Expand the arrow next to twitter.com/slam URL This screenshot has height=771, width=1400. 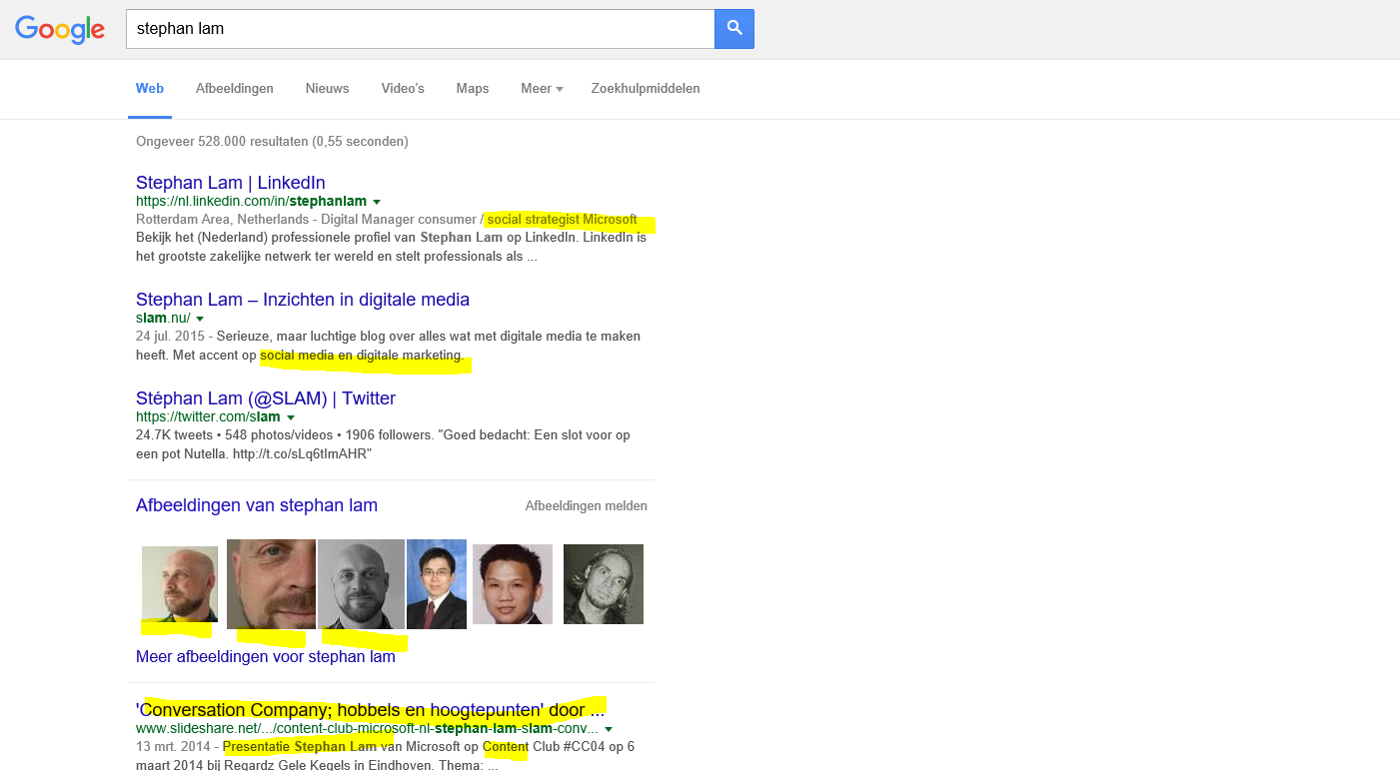[x=290, y=418]
